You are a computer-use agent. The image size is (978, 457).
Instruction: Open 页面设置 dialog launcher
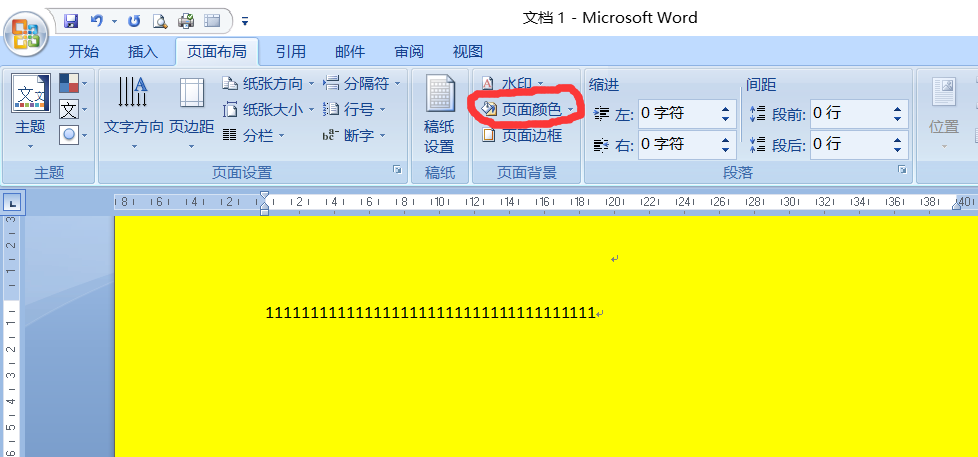[398, 170]
